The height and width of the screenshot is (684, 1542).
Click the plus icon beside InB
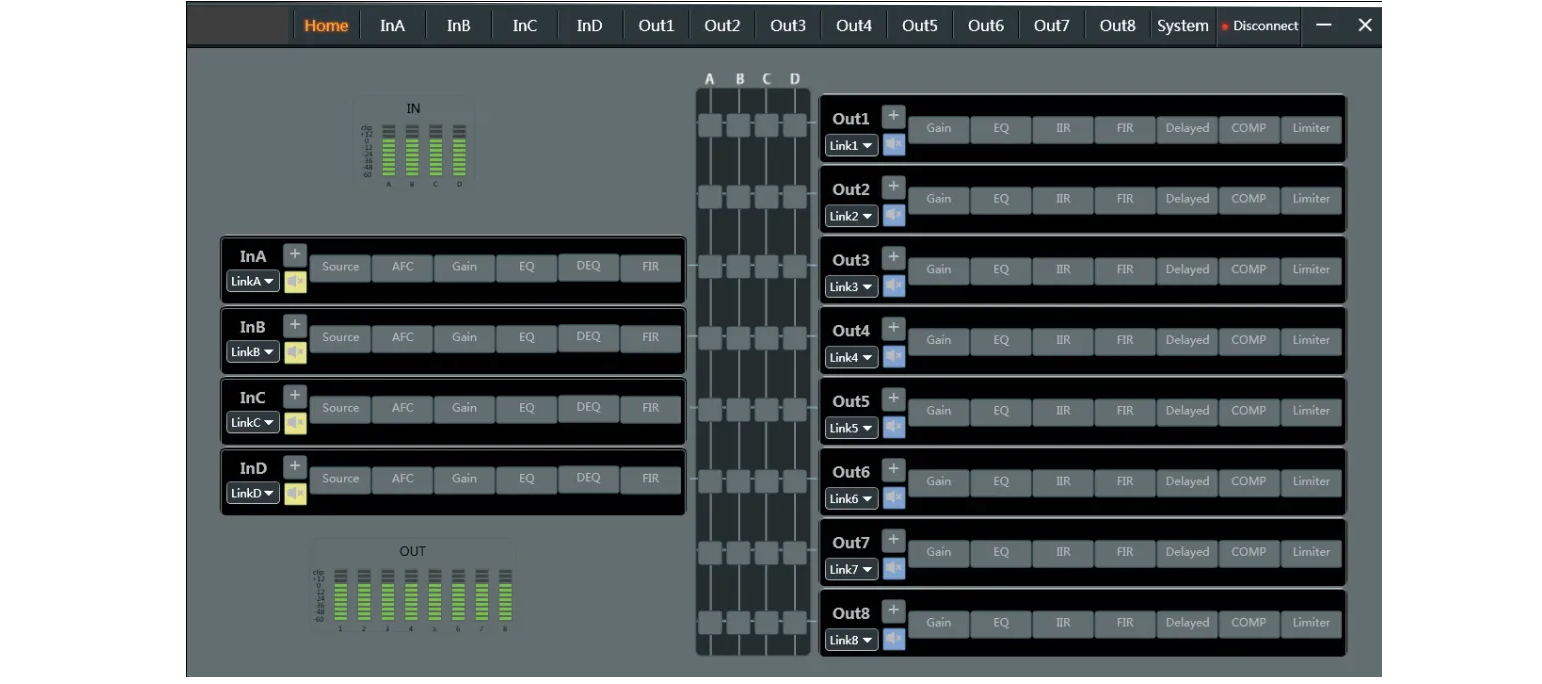294,325
